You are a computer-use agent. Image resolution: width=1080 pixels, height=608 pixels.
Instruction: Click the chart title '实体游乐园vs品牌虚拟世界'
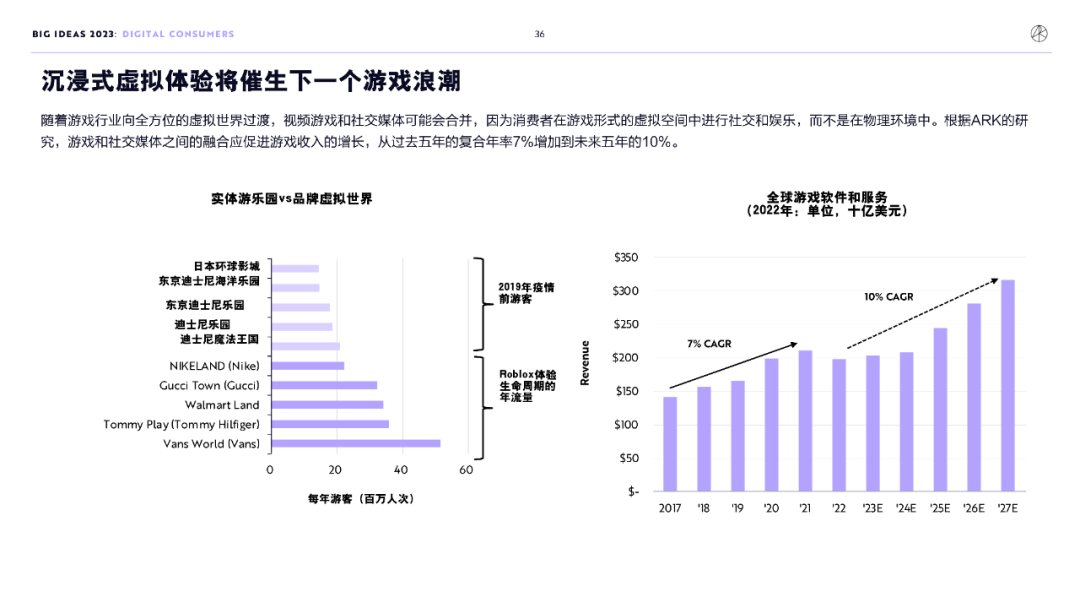tap(291, 199)
